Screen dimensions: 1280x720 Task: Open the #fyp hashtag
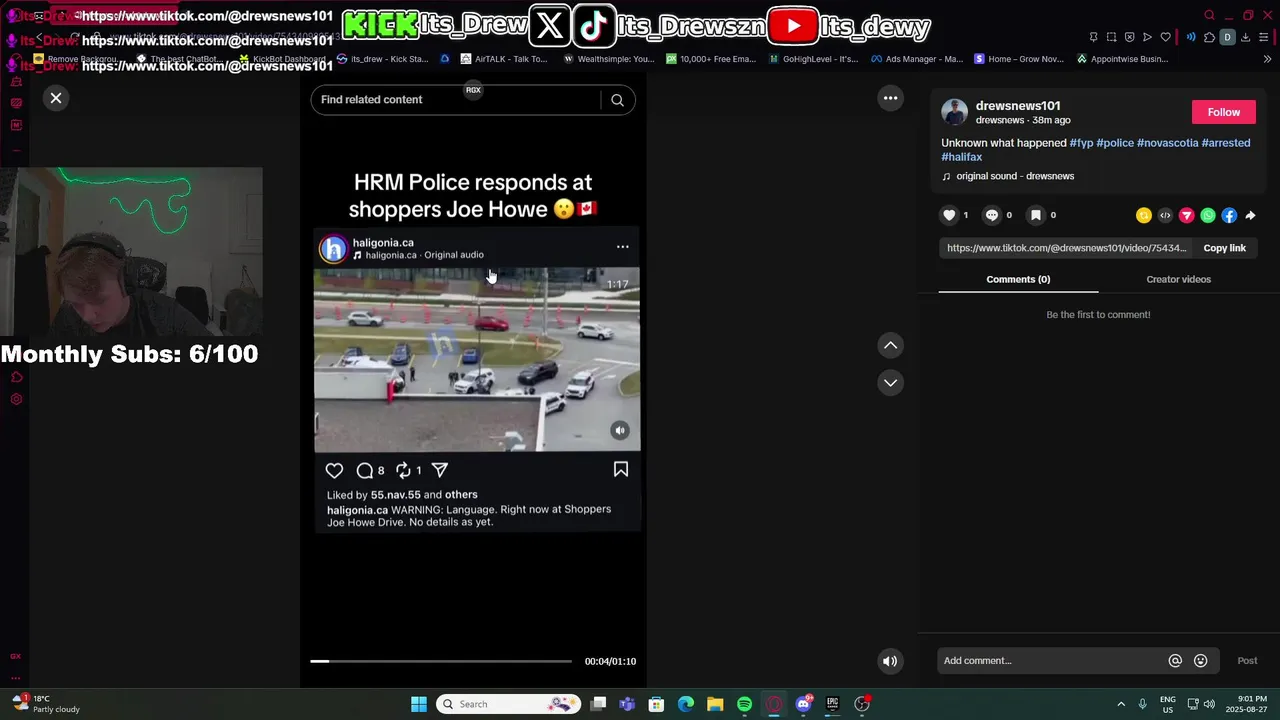coord(1081,143)
